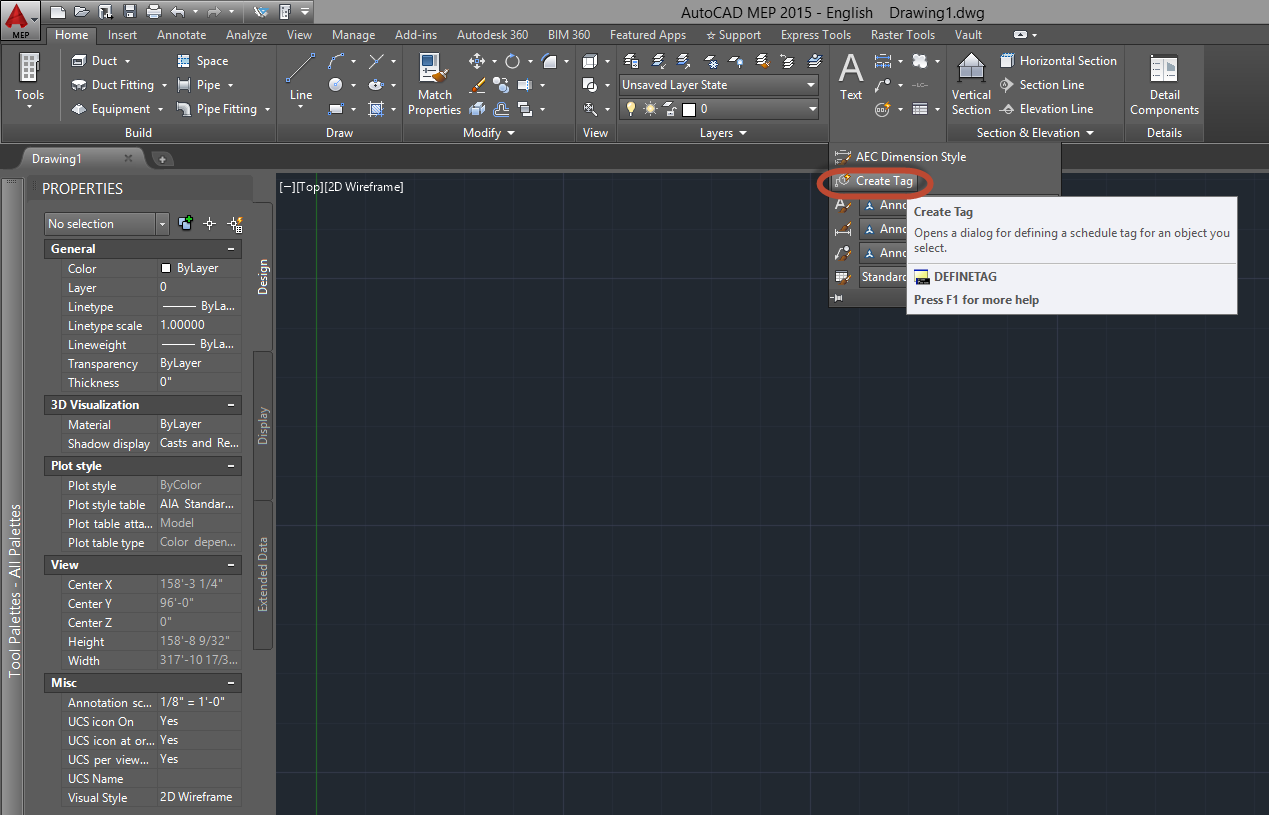Select the Text tool in Section & Elevation area
The height and width of the screenshot is (815, 1269).
pyautogui.click(x=850, y=77)
